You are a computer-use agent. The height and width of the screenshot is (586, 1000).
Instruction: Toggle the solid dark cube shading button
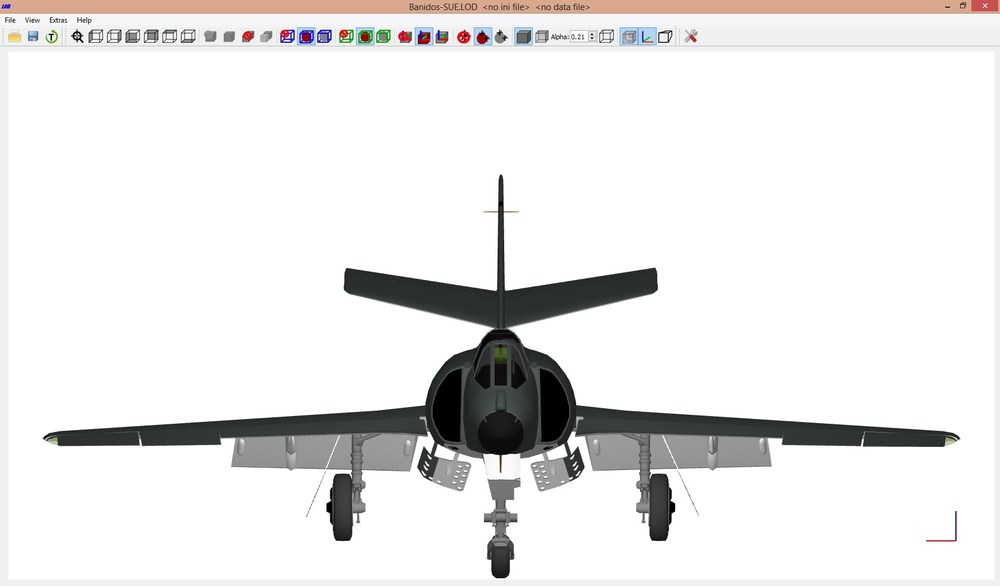(523, 36)
